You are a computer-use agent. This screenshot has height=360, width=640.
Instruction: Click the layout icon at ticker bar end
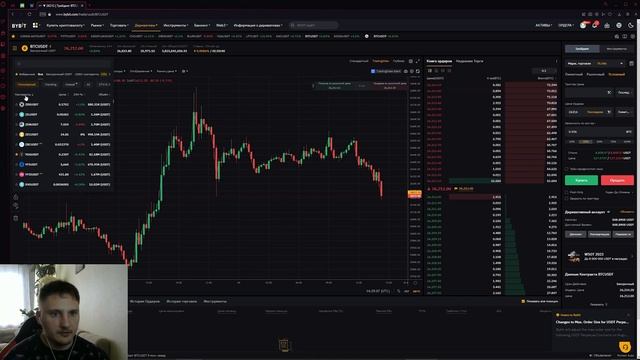coord(624,36)
